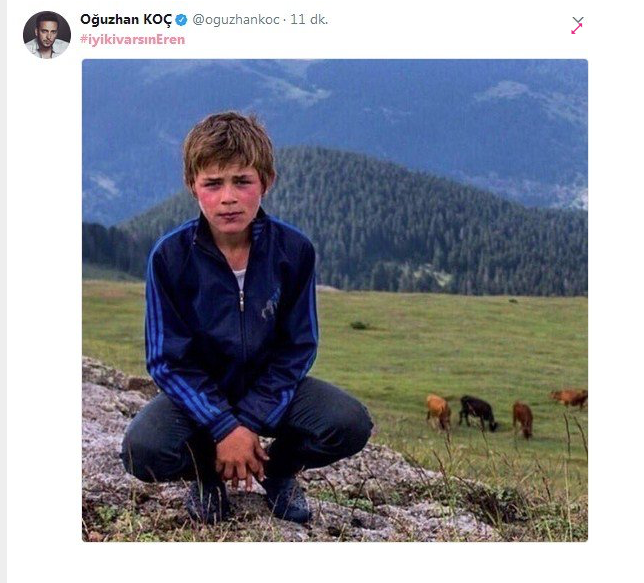Open Oğuzhan KOÇ's profile picture avatar
644x583 pixels.
47,35
